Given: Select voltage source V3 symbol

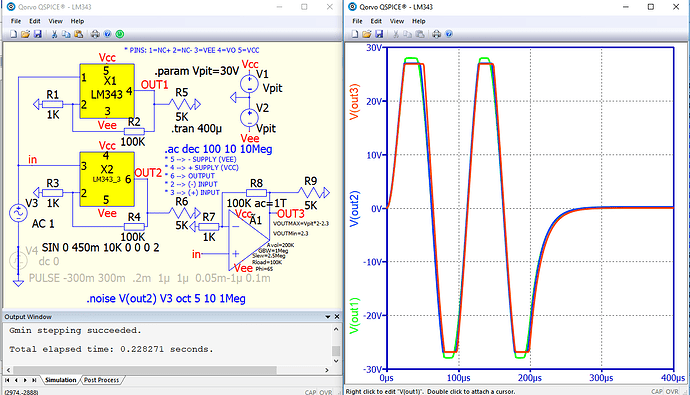Looking at the screenshot, I should click(x=18, y=213).
